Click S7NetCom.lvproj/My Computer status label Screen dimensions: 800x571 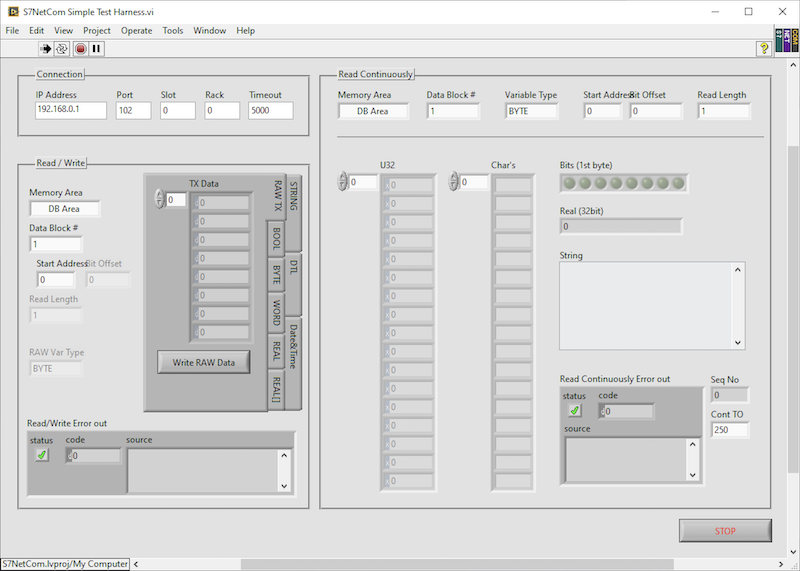65,564
